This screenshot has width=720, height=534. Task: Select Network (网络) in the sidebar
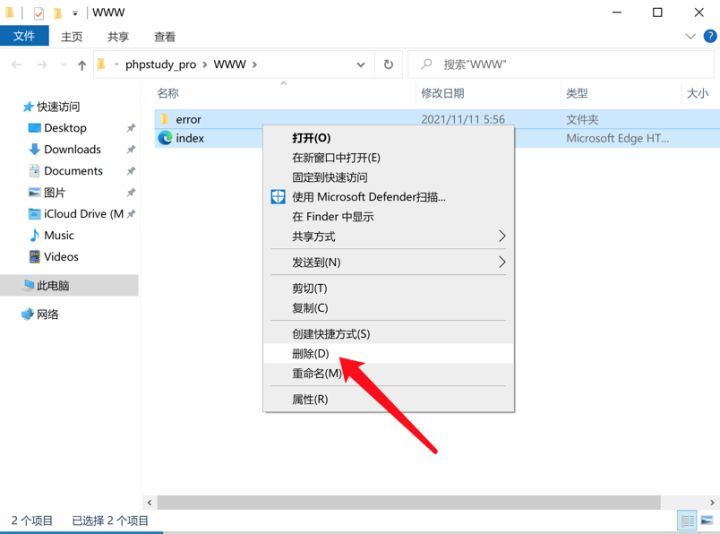pos(40,314)
